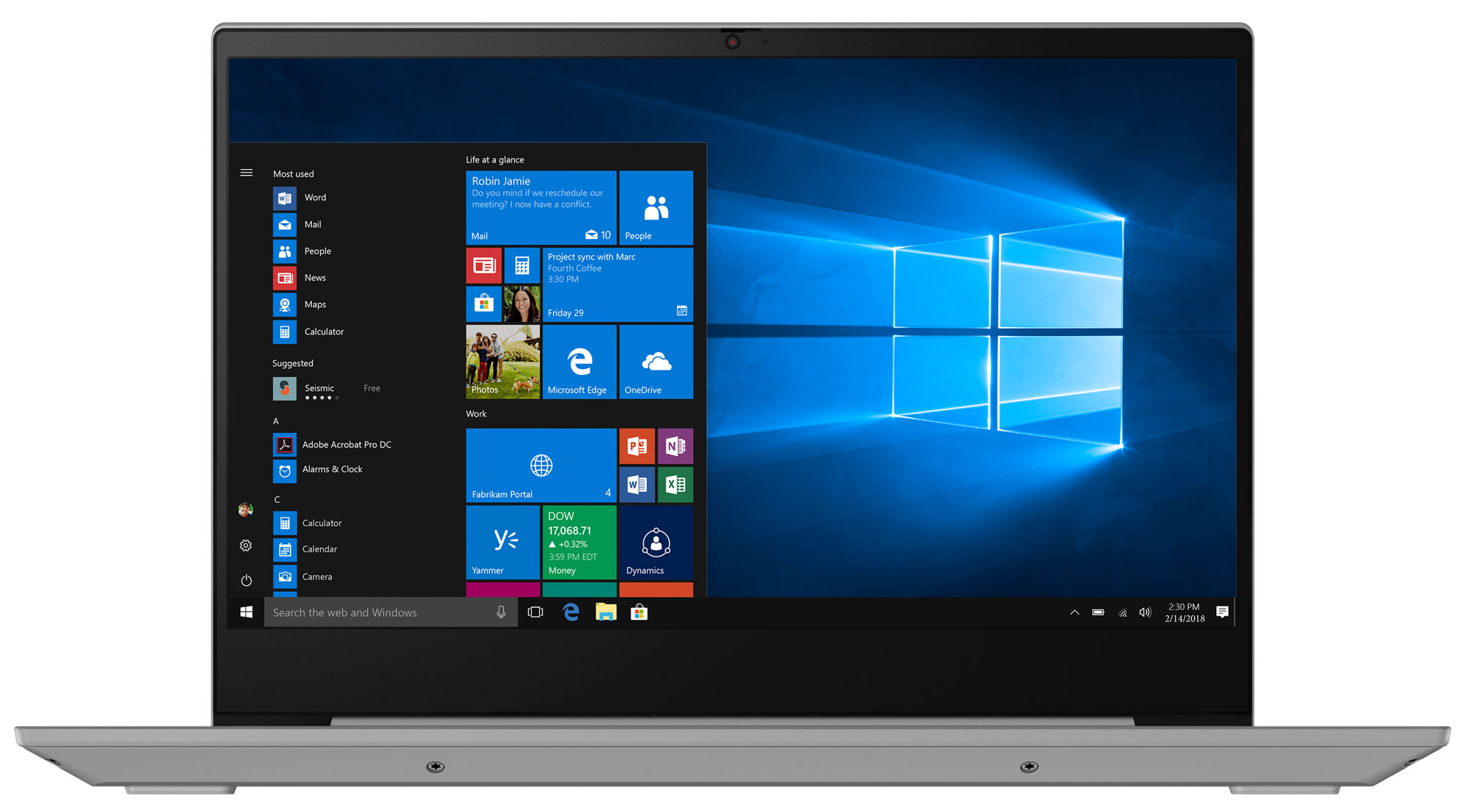Activate microphone in search box

pos(501,612)
